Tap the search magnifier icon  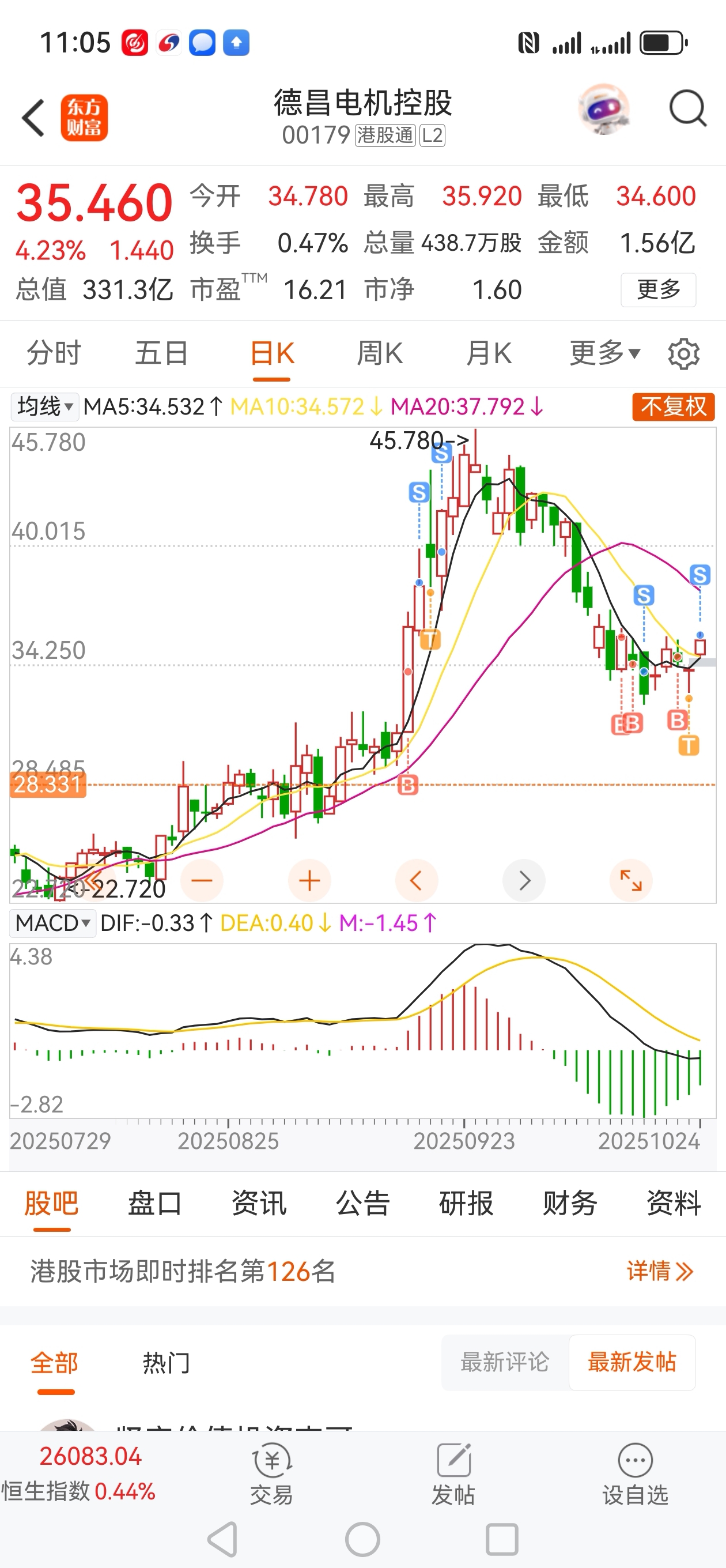(x=687, y=109)
